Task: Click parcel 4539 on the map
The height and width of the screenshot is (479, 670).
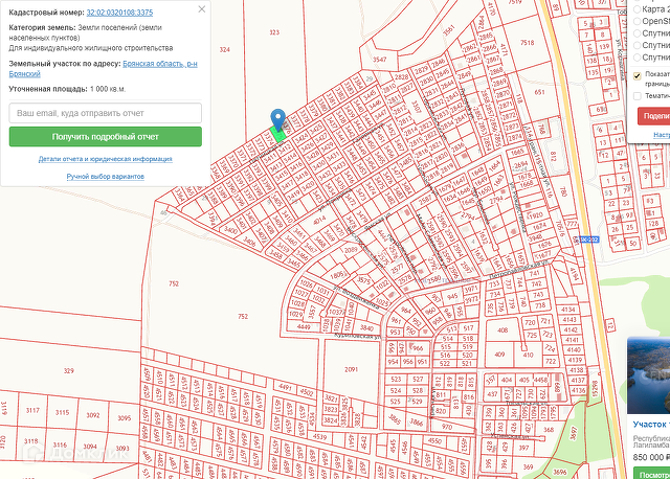Action: (320, 437)
